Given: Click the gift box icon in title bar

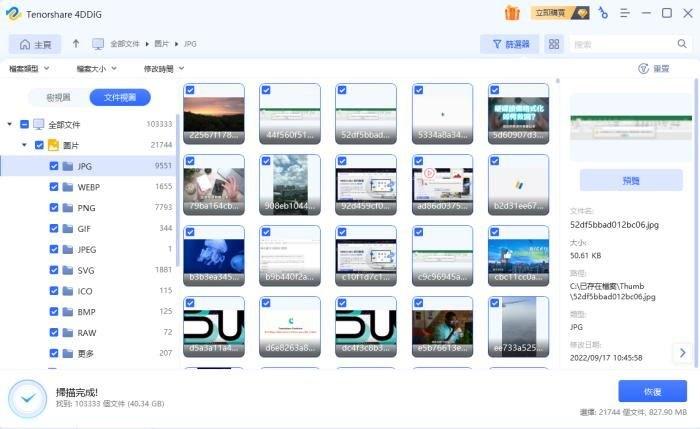Looking at the screenshot, I should [x=512, y=13].
